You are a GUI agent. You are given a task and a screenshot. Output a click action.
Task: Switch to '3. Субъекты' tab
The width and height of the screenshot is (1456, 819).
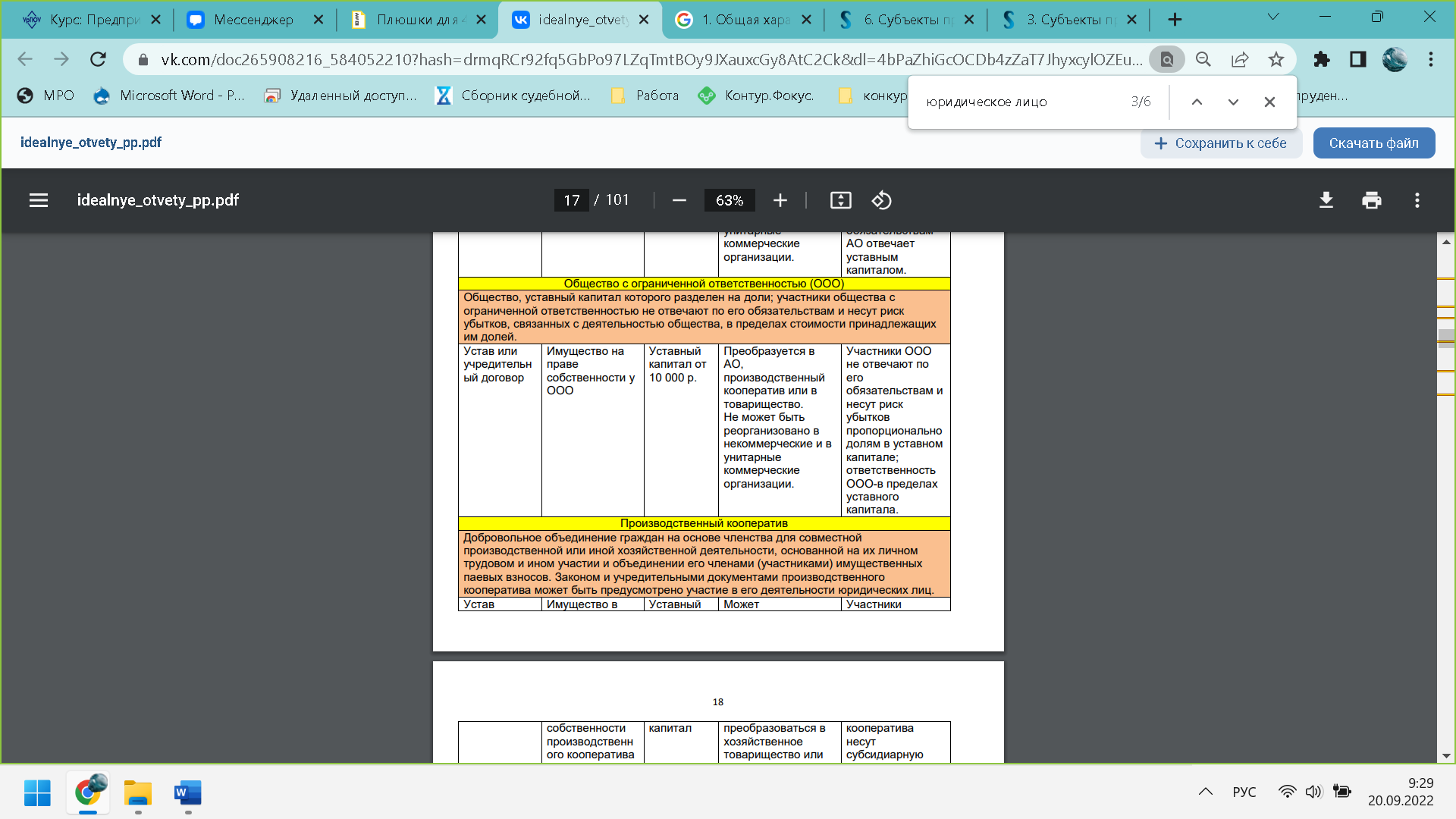[x=1069, y=20]
